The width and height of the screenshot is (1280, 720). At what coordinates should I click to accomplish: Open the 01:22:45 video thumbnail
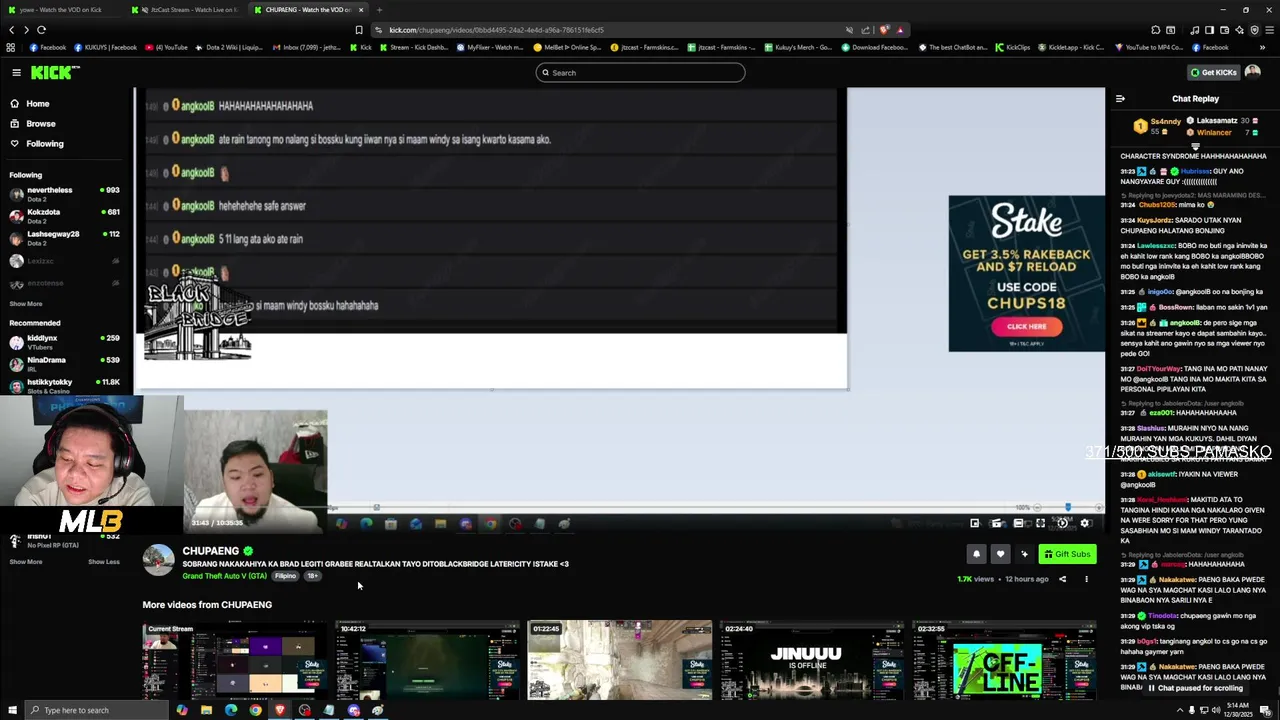click(x=619, y=660)
